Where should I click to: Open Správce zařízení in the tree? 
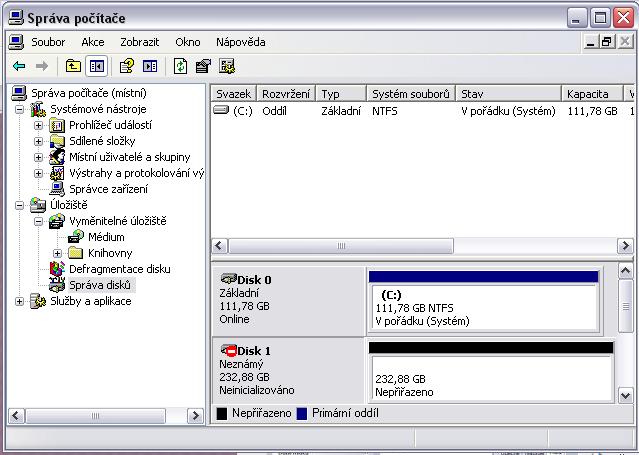pos(108,189)
